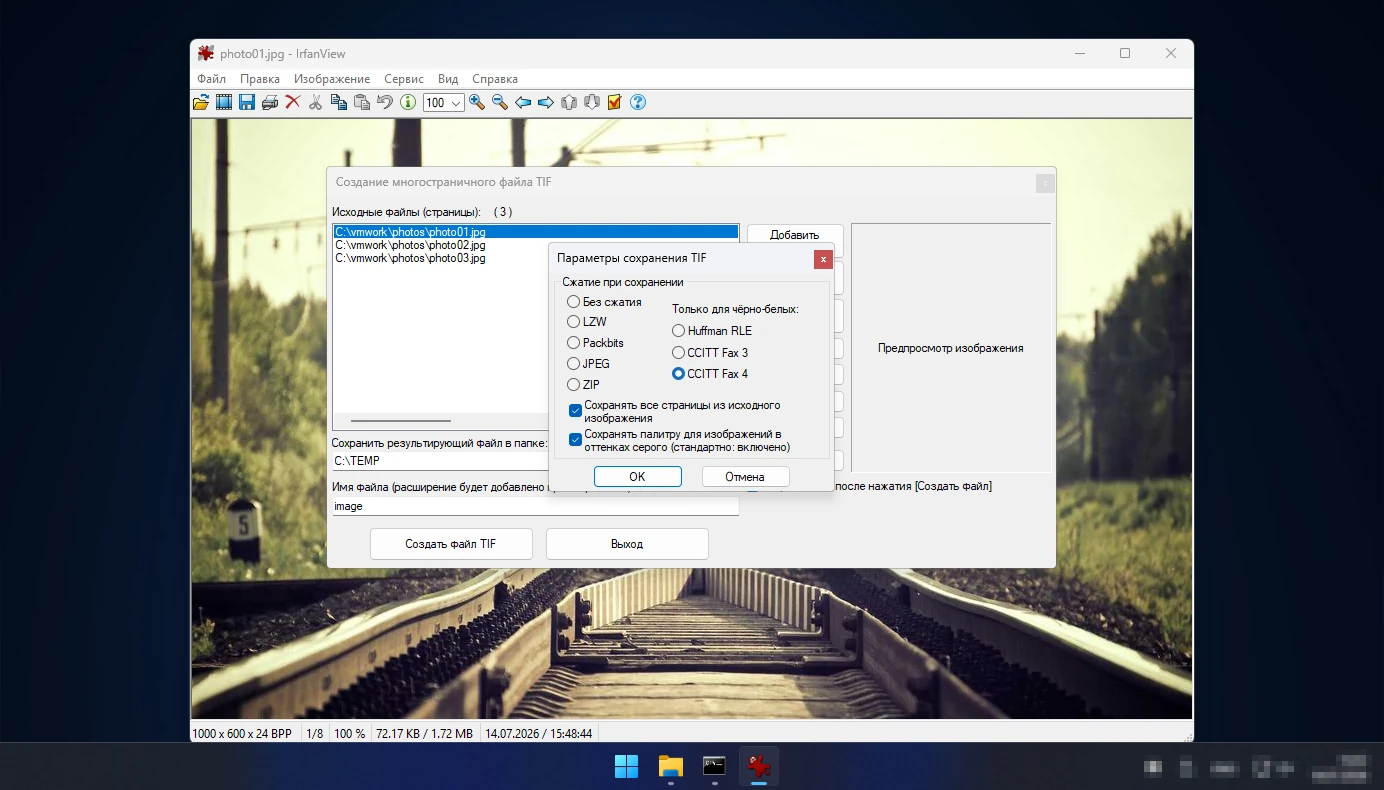Viewport: 1384px width, 790px height.
Task: Click the Save floppy disk icon
Action: pos(247,102)
